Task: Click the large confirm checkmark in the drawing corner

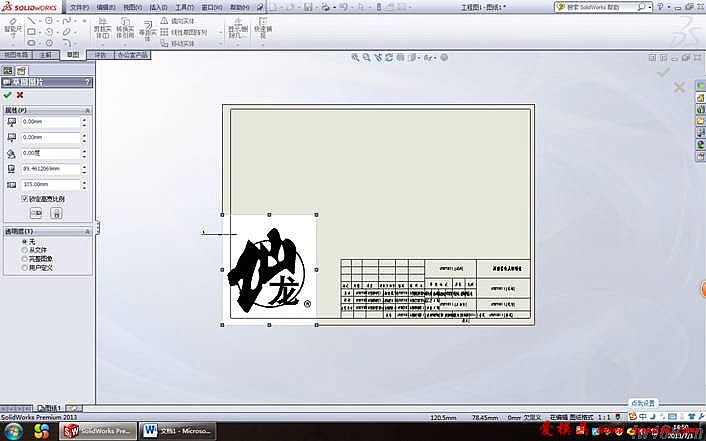Action: click(x=663, y=71)
